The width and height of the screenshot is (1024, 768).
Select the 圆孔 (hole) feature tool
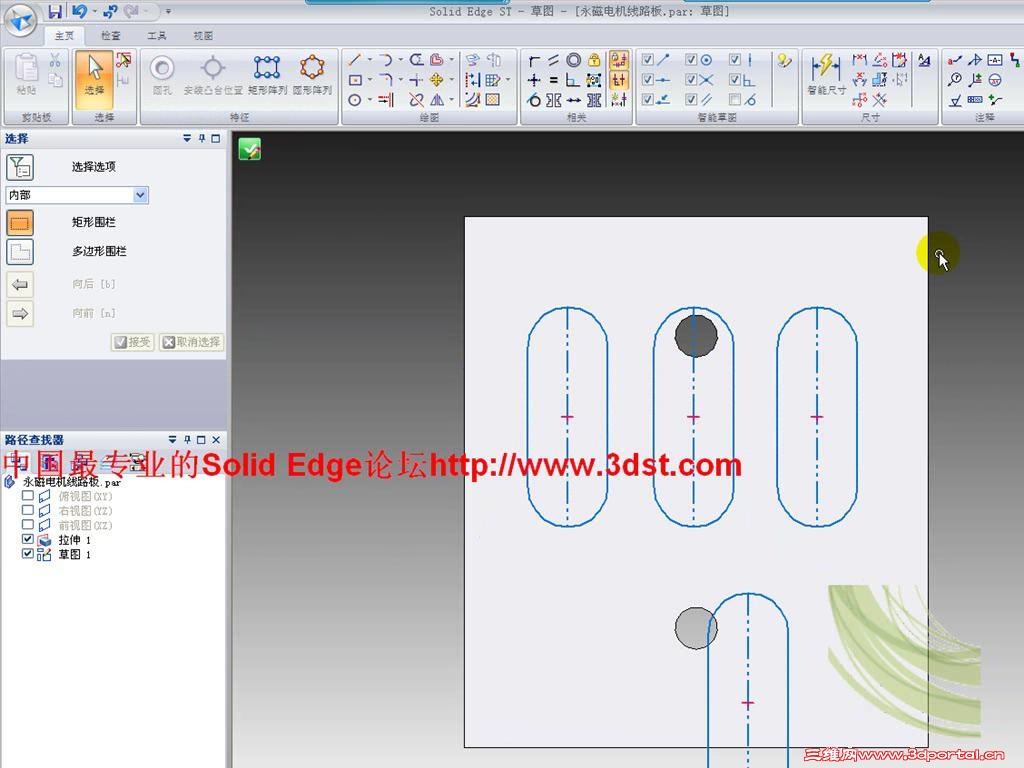click(x=161, y=72)
